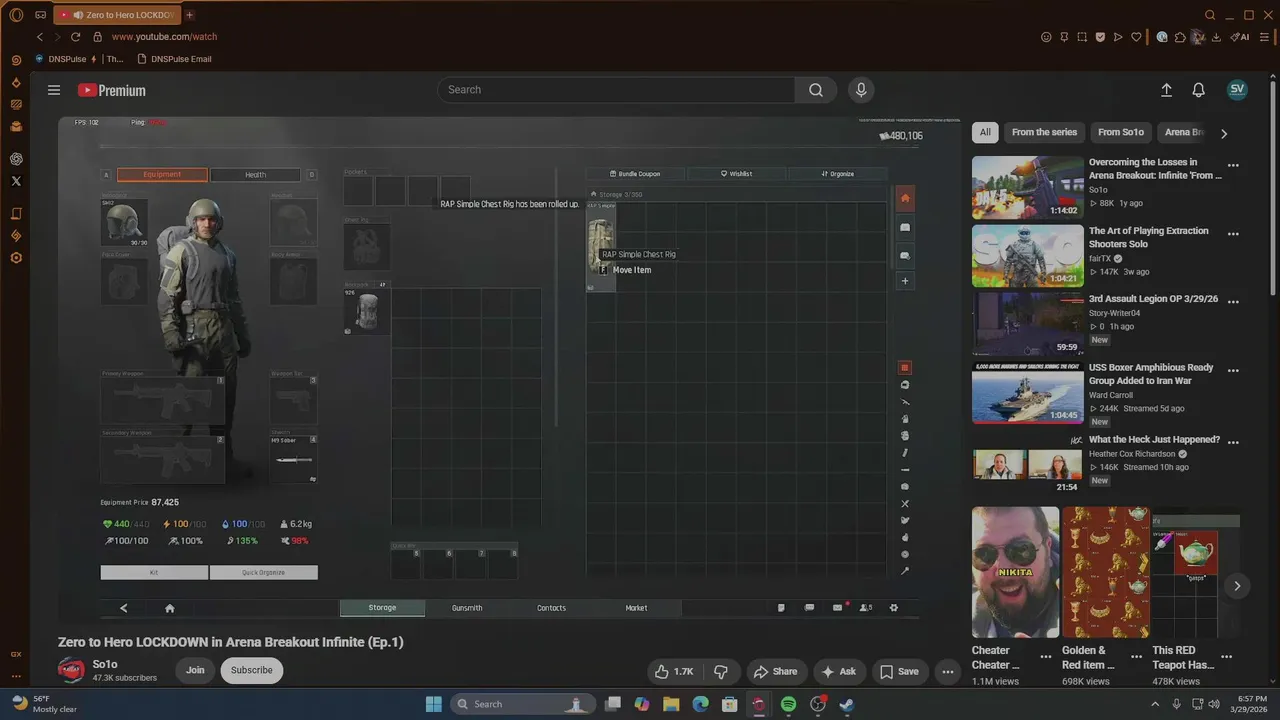Open options for What the Heck Just Happened
Viewport: 1280px width, 720px height.
pyautogui.click(x=1233, y=443)
